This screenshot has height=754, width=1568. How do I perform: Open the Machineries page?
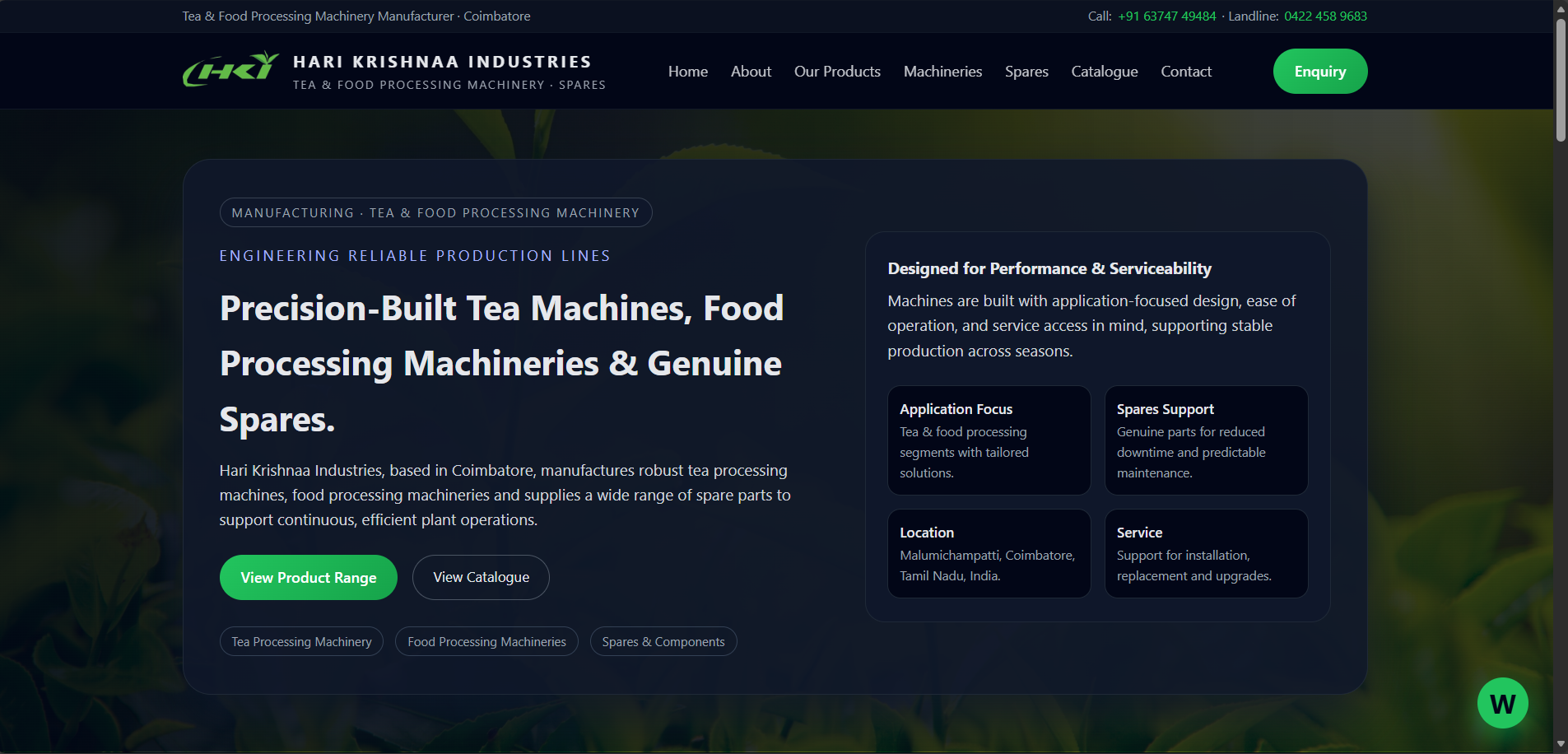pos(942,72)
